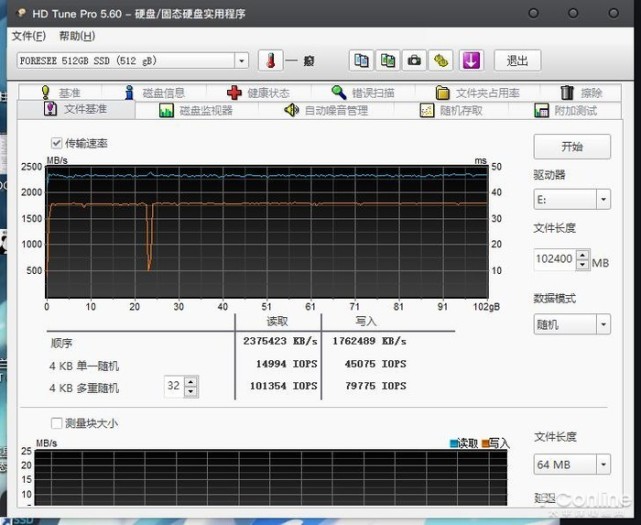This screenshot has width=641, height=525.
Task: Toggle the 传输速率 transfer rate checkbox
Action: pos(56,143)
